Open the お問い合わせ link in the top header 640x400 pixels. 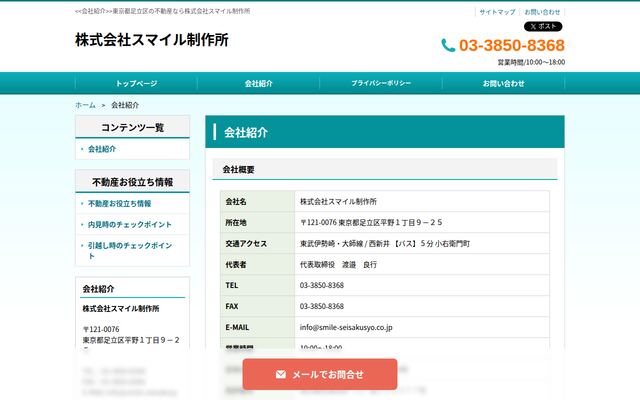pos(542,12)
